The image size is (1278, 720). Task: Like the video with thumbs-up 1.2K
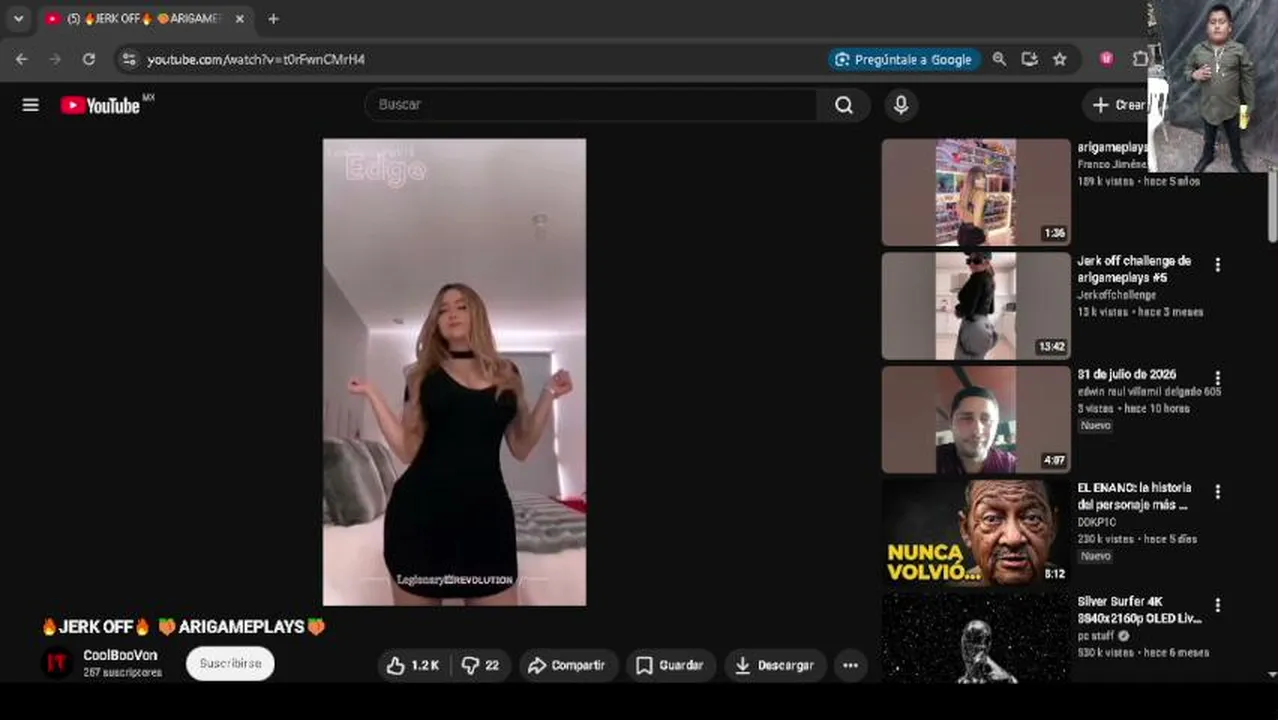413,665
